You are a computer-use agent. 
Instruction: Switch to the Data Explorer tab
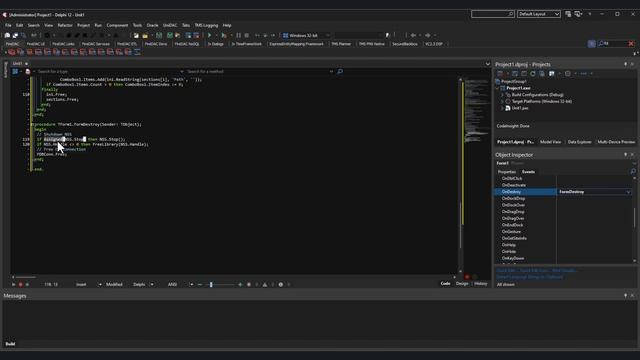click(x=580, y=142)
